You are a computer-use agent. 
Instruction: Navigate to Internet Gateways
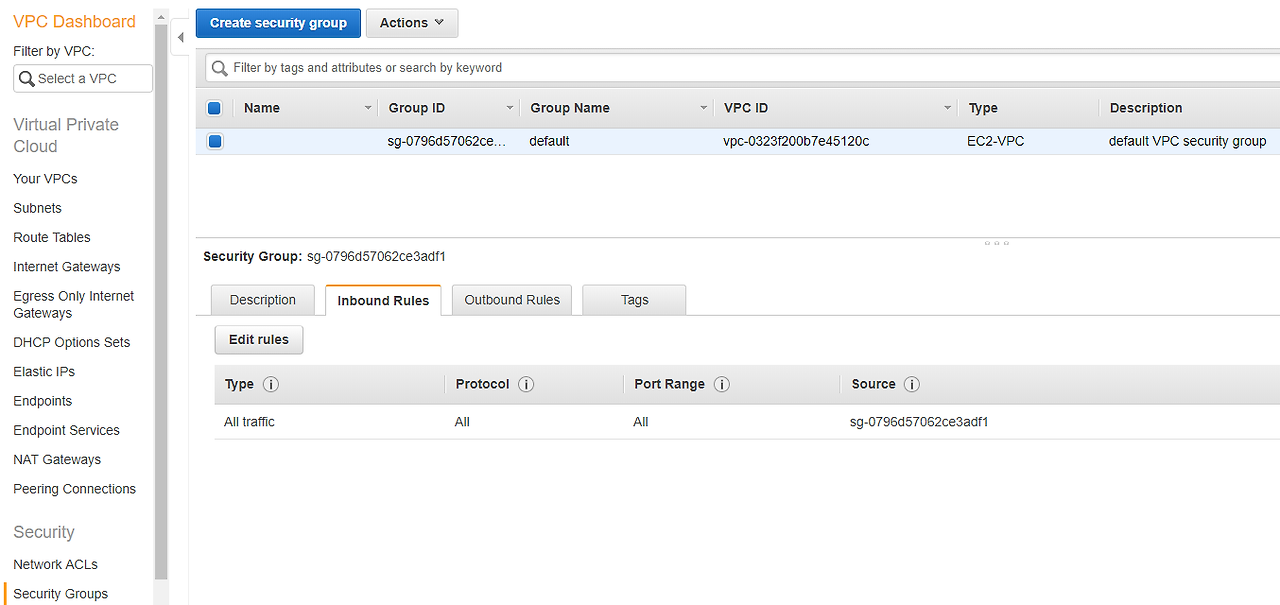[67, 267]
